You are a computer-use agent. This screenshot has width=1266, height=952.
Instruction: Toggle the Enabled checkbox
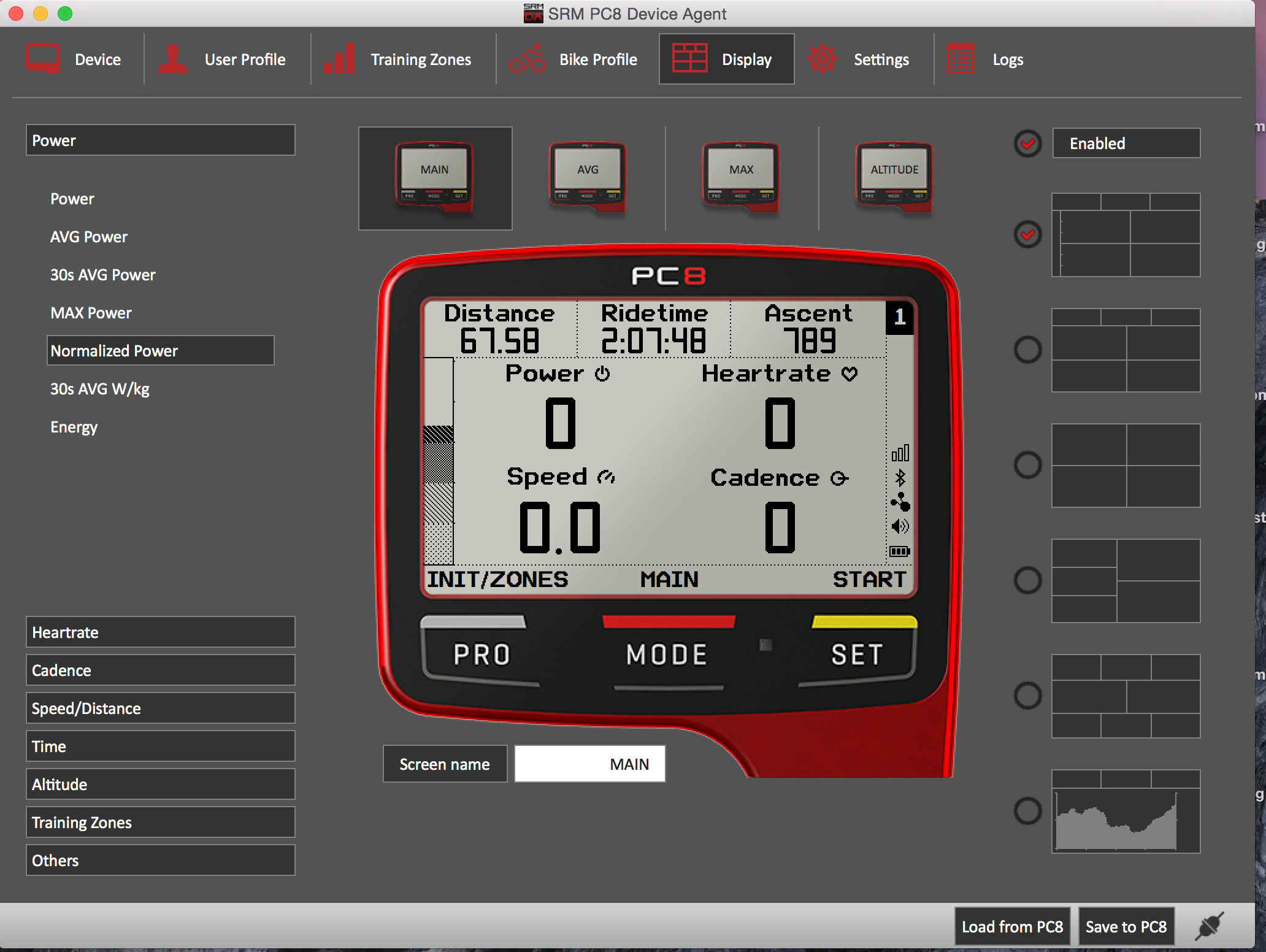(x=1027, y=144)
